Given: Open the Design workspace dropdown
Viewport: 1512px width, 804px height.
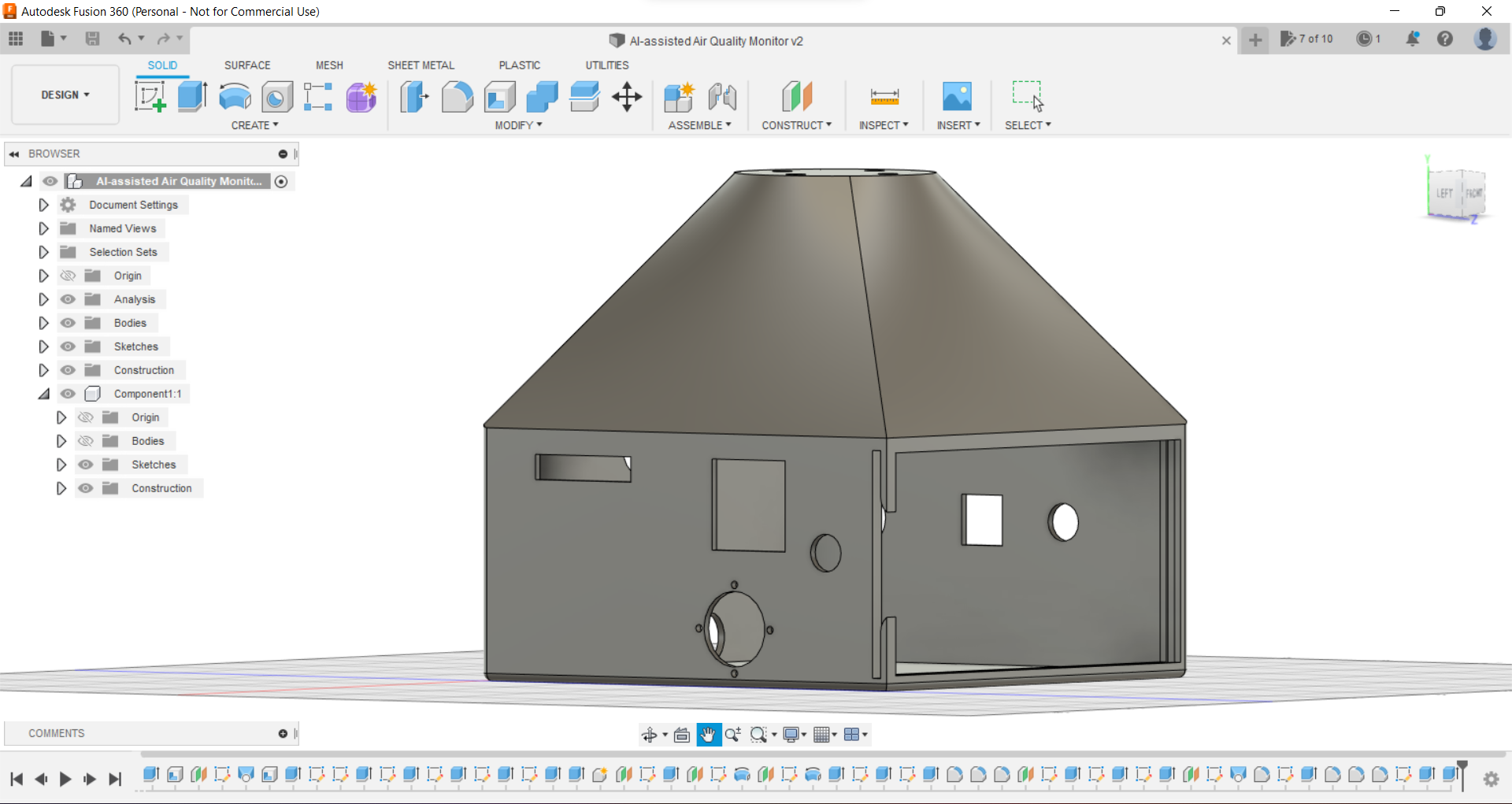Looking at the screenshot, I should [65, 94].
